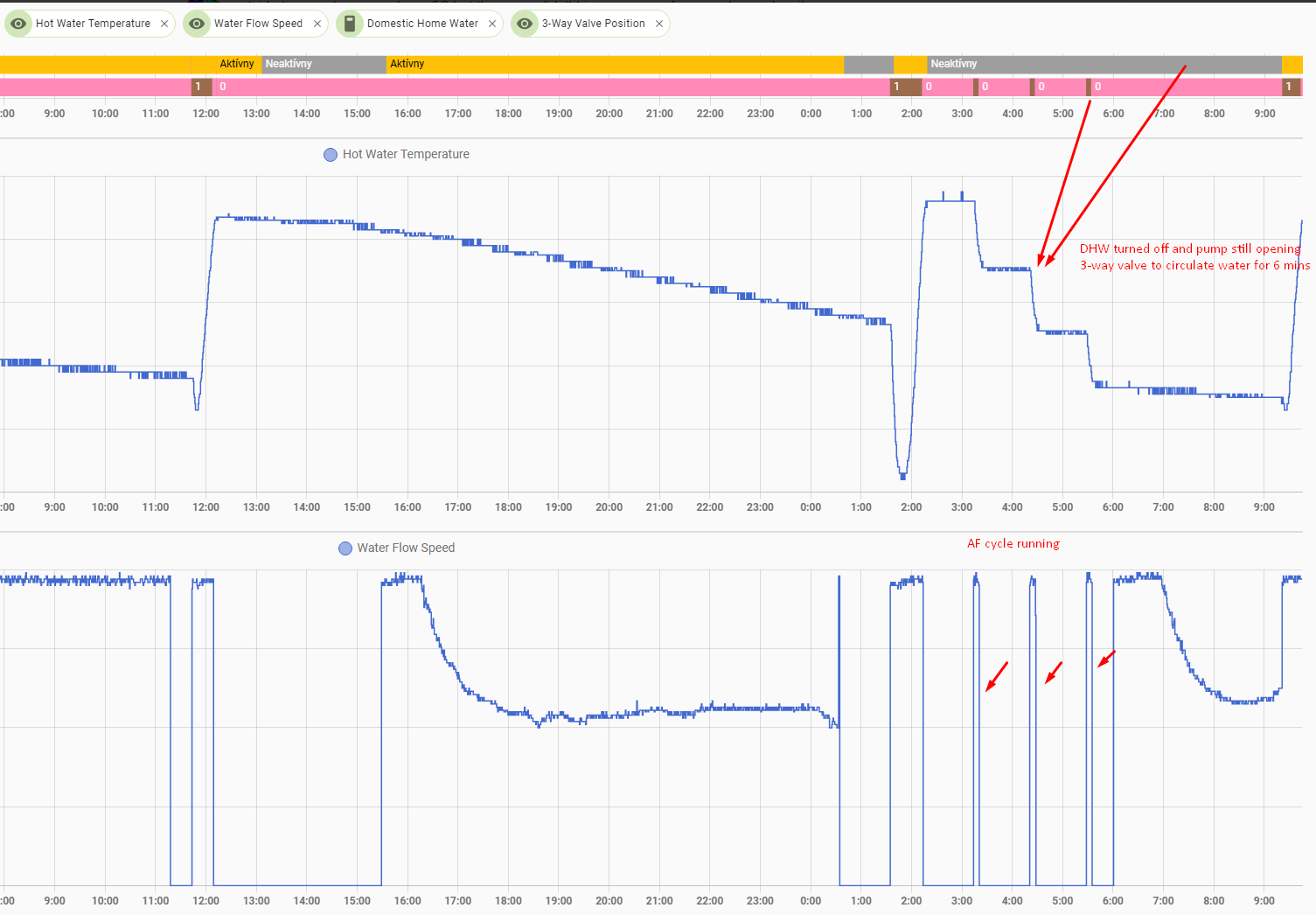Toggle eye icon on Water Flow Speed chip
The image size is (1316, 915).
(198, 24)
